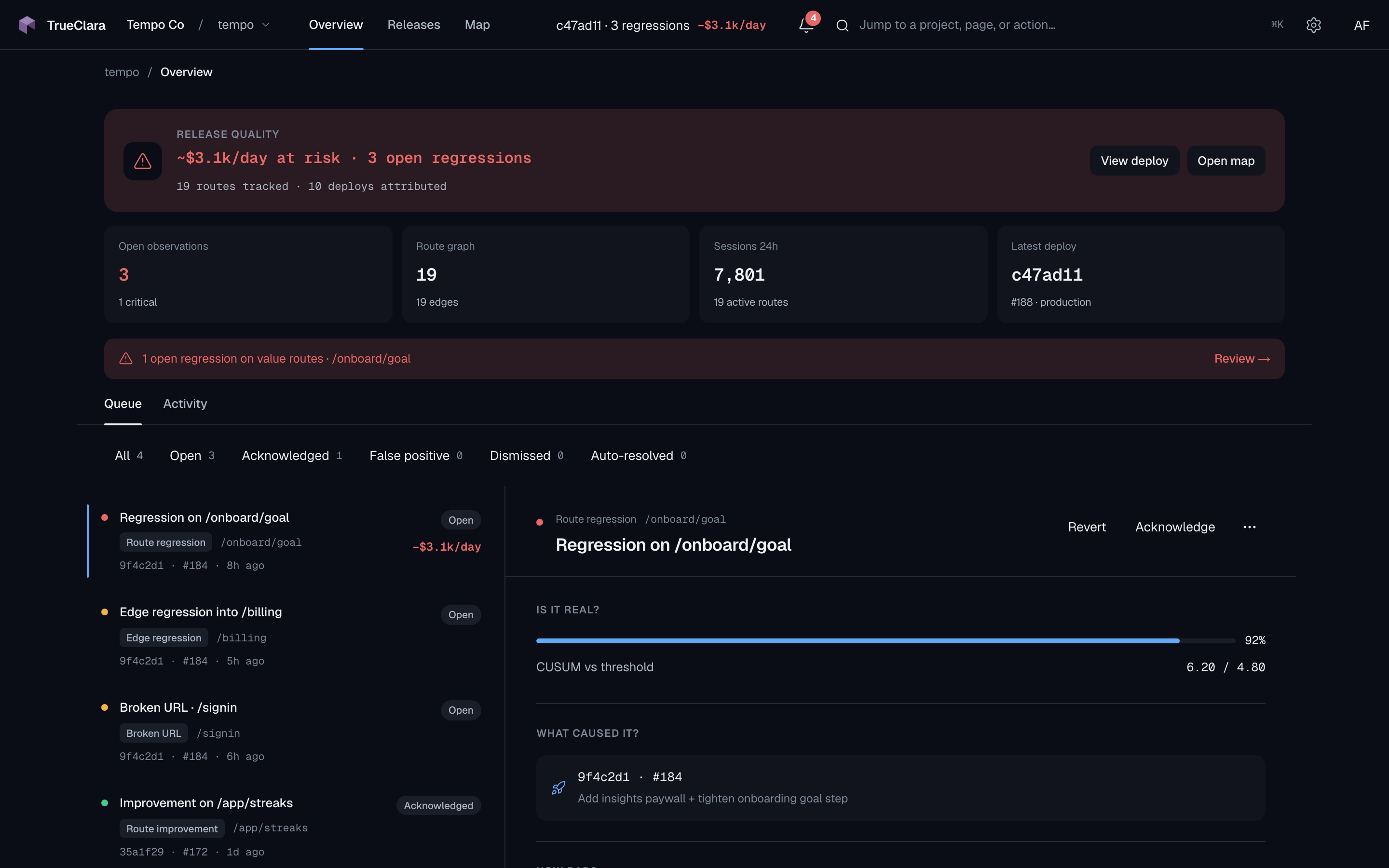Follow the Review arrow link
The image size is (1389, 868).
[x=1242, y=358]
